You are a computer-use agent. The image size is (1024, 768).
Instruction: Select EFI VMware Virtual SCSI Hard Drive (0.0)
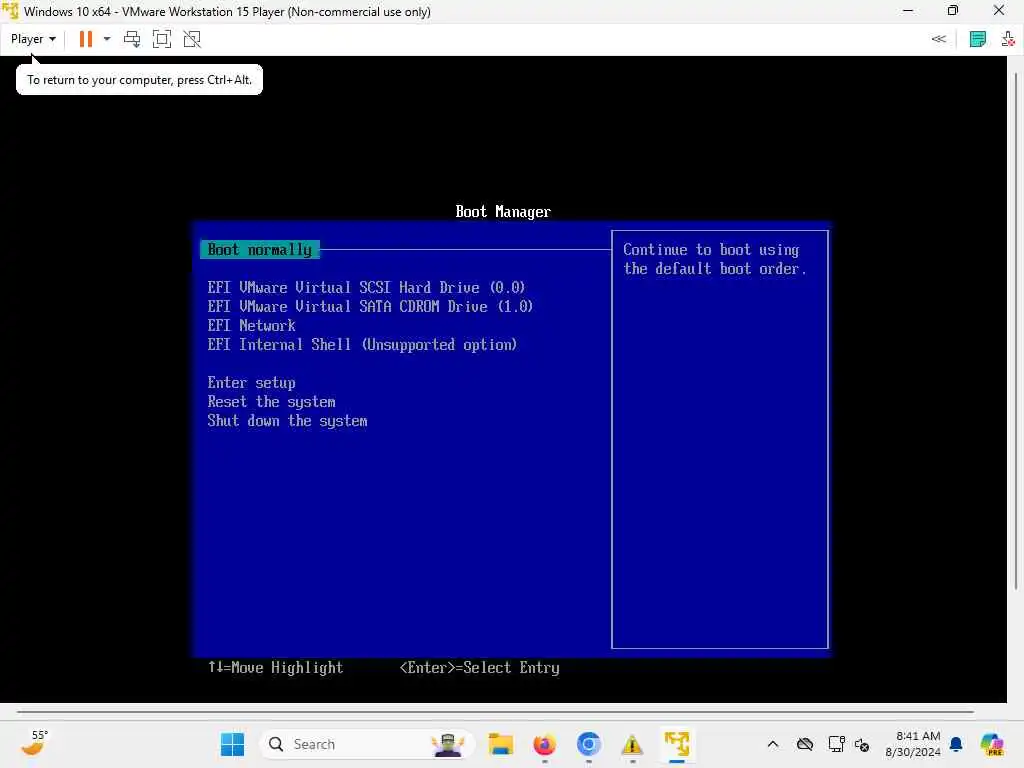pyautogui.click(x=366, y=287)
